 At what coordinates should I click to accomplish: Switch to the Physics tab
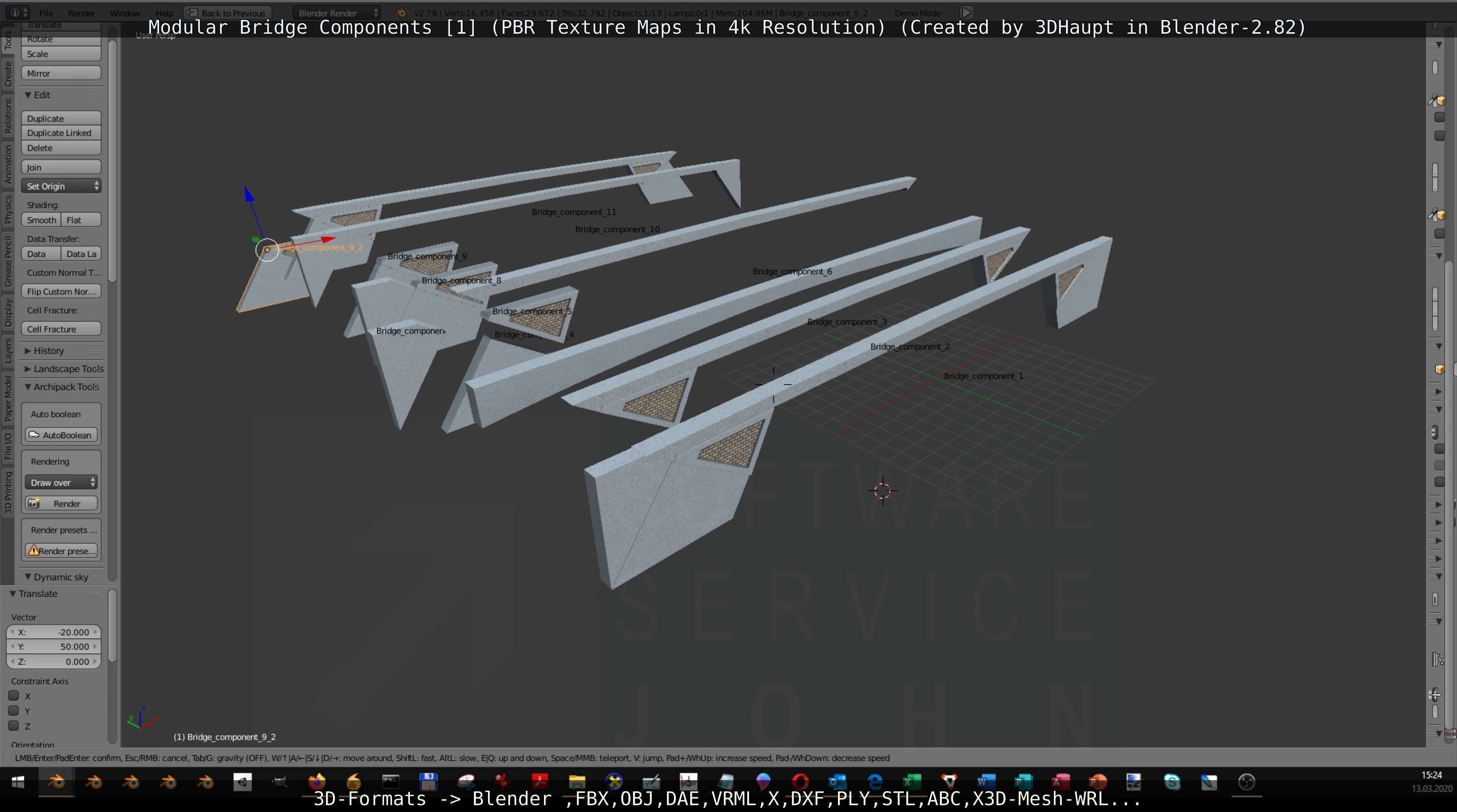(x=8, y=210)
